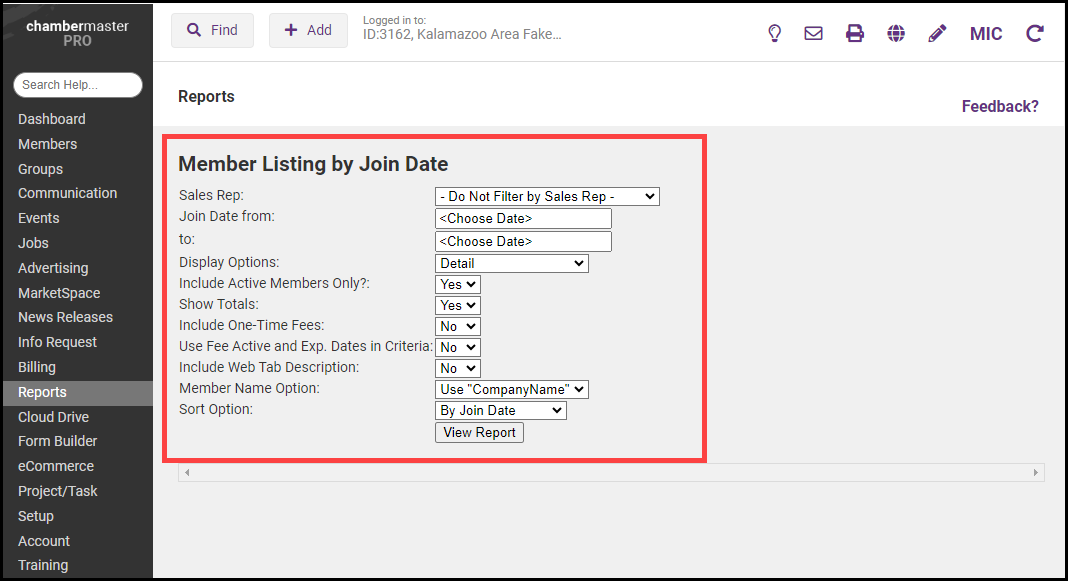Viewport: 1068px width, 581px height.
Task: Click the pencil edit icon
Action: [x=937, y=33]
